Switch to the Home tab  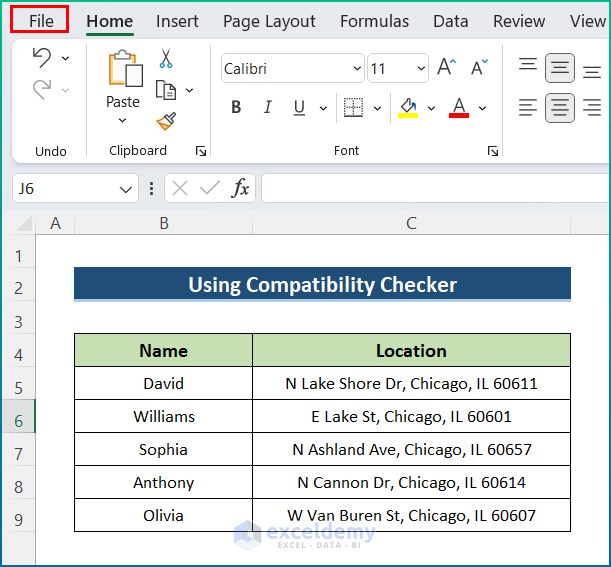coord(109,21)
